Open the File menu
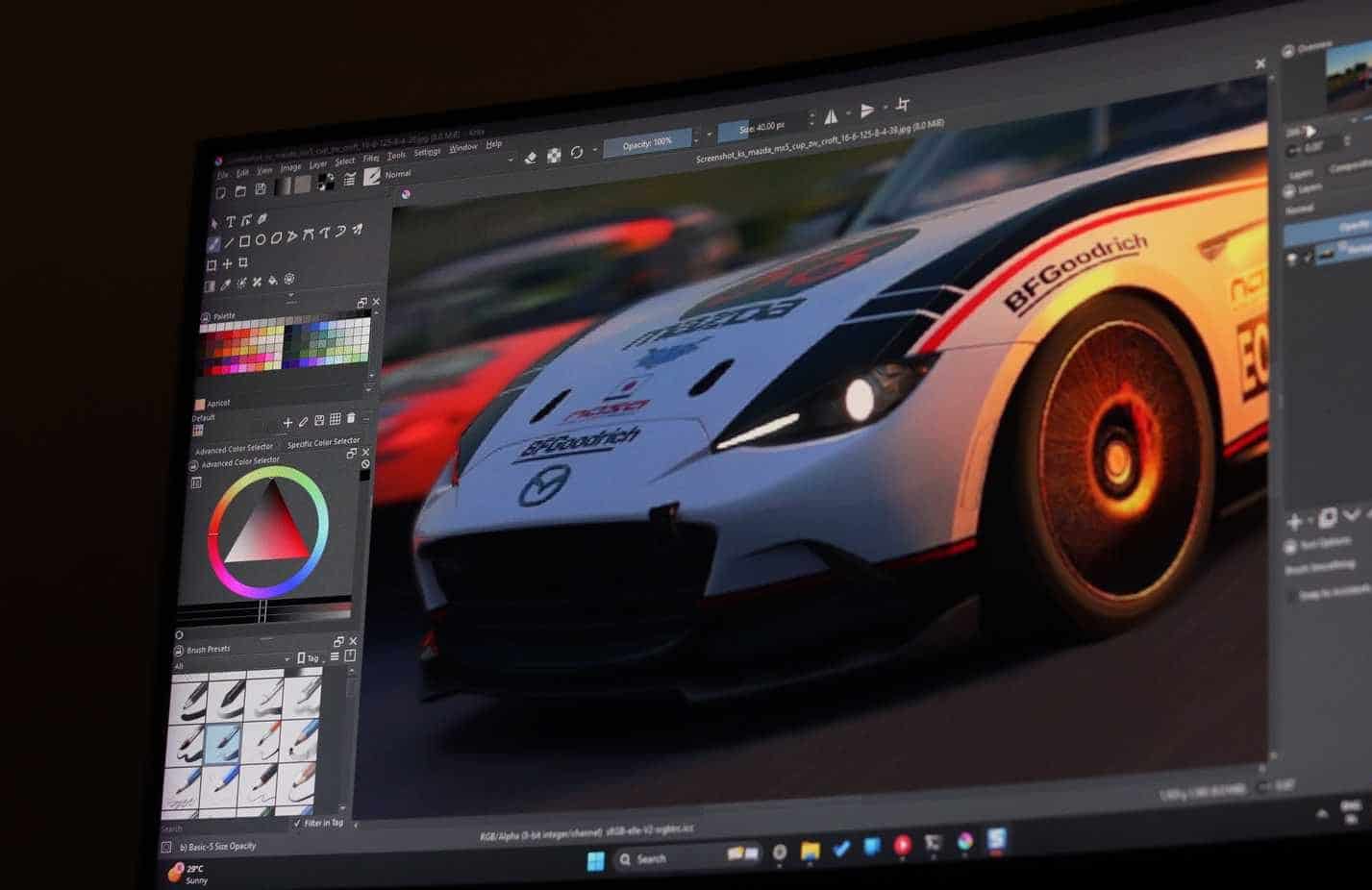 tap(222, 175)
